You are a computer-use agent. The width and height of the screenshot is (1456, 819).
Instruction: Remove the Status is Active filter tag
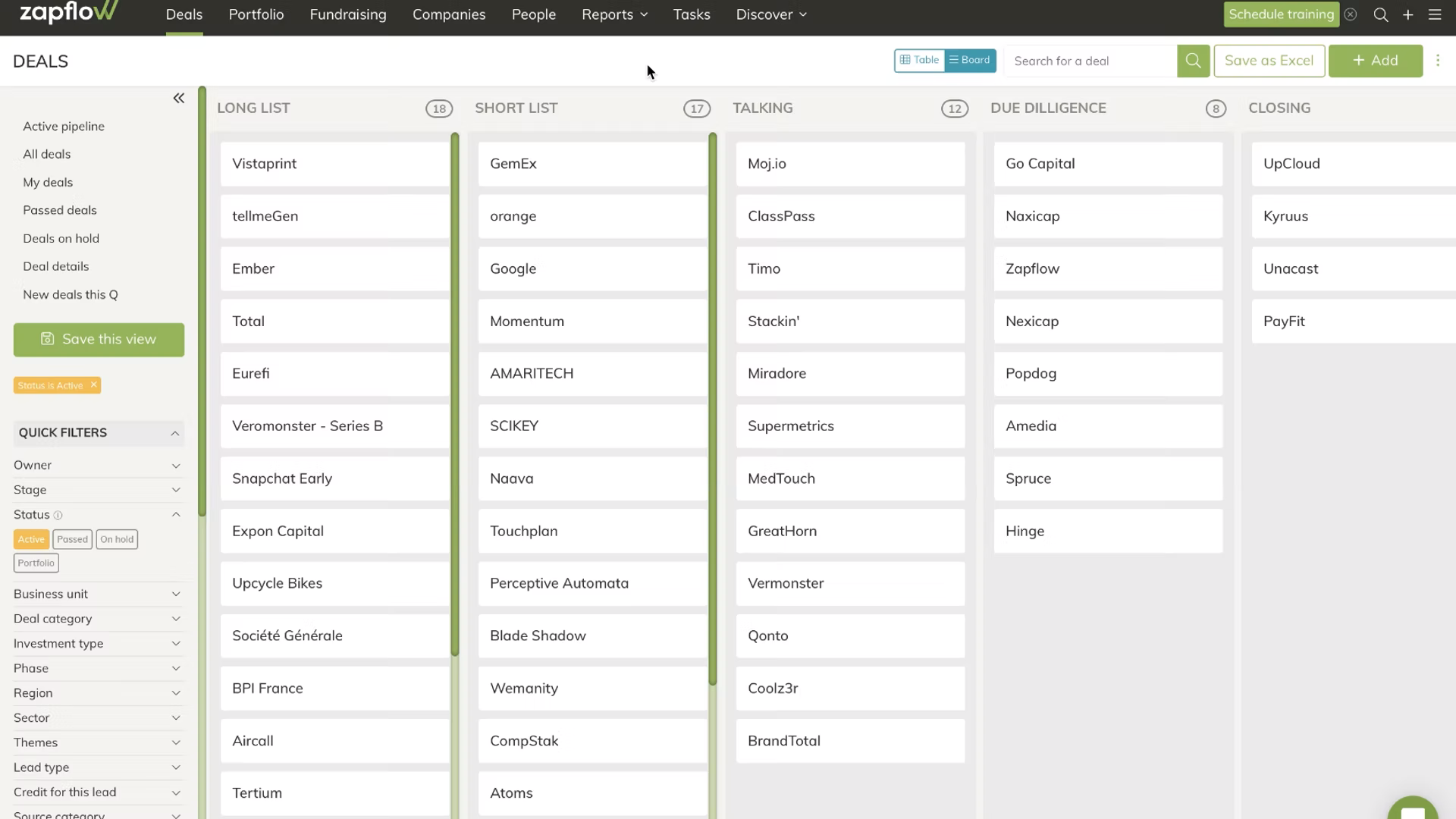[94, 384]
